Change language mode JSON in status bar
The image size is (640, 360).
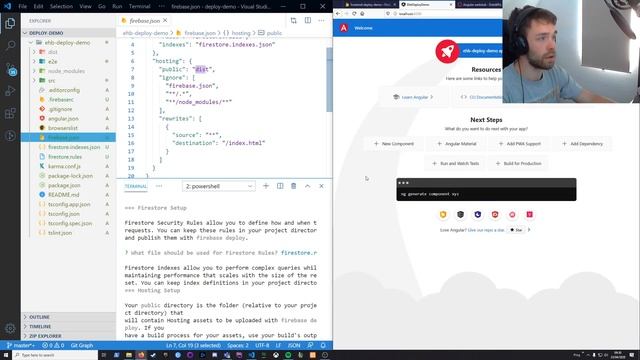[294, 345]
